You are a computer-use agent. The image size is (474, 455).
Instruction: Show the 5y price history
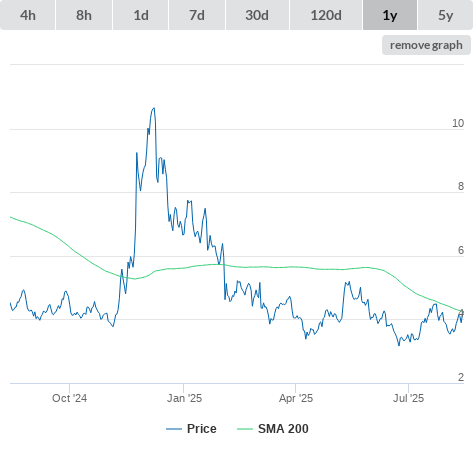coord(445,15)
